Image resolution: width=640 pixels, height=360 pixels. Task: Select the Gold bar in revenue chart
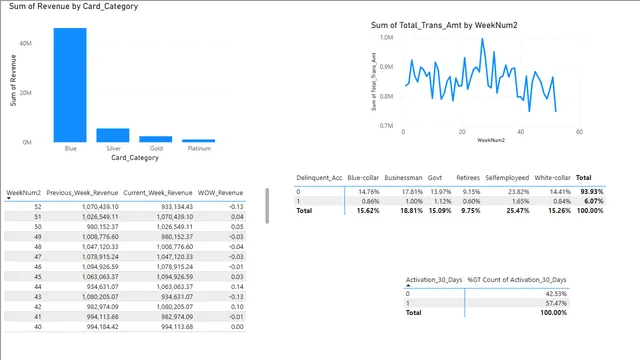coord(156,139)
